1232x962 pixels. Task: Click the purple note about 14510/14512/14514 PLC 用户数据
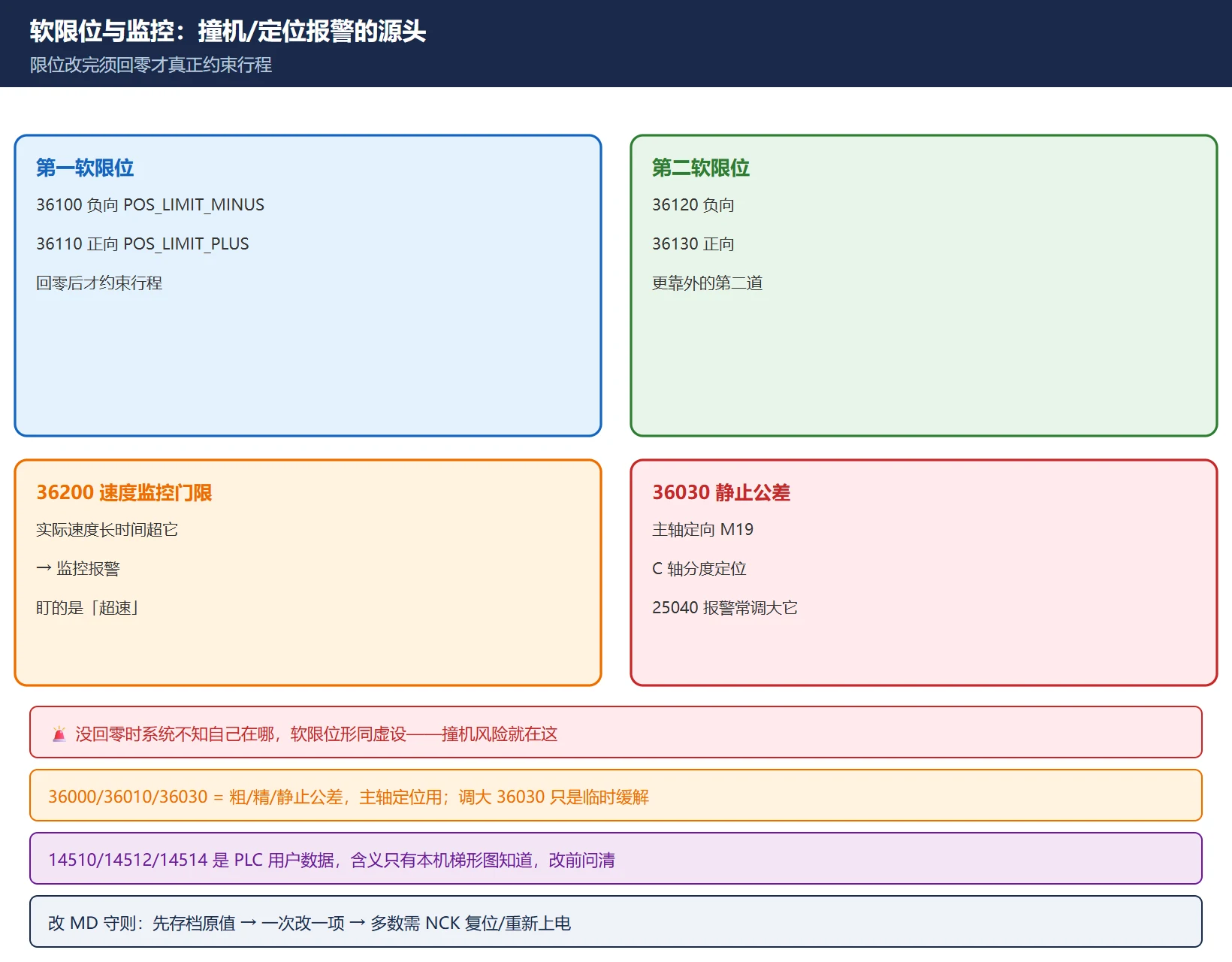click(x=616, y=858)
